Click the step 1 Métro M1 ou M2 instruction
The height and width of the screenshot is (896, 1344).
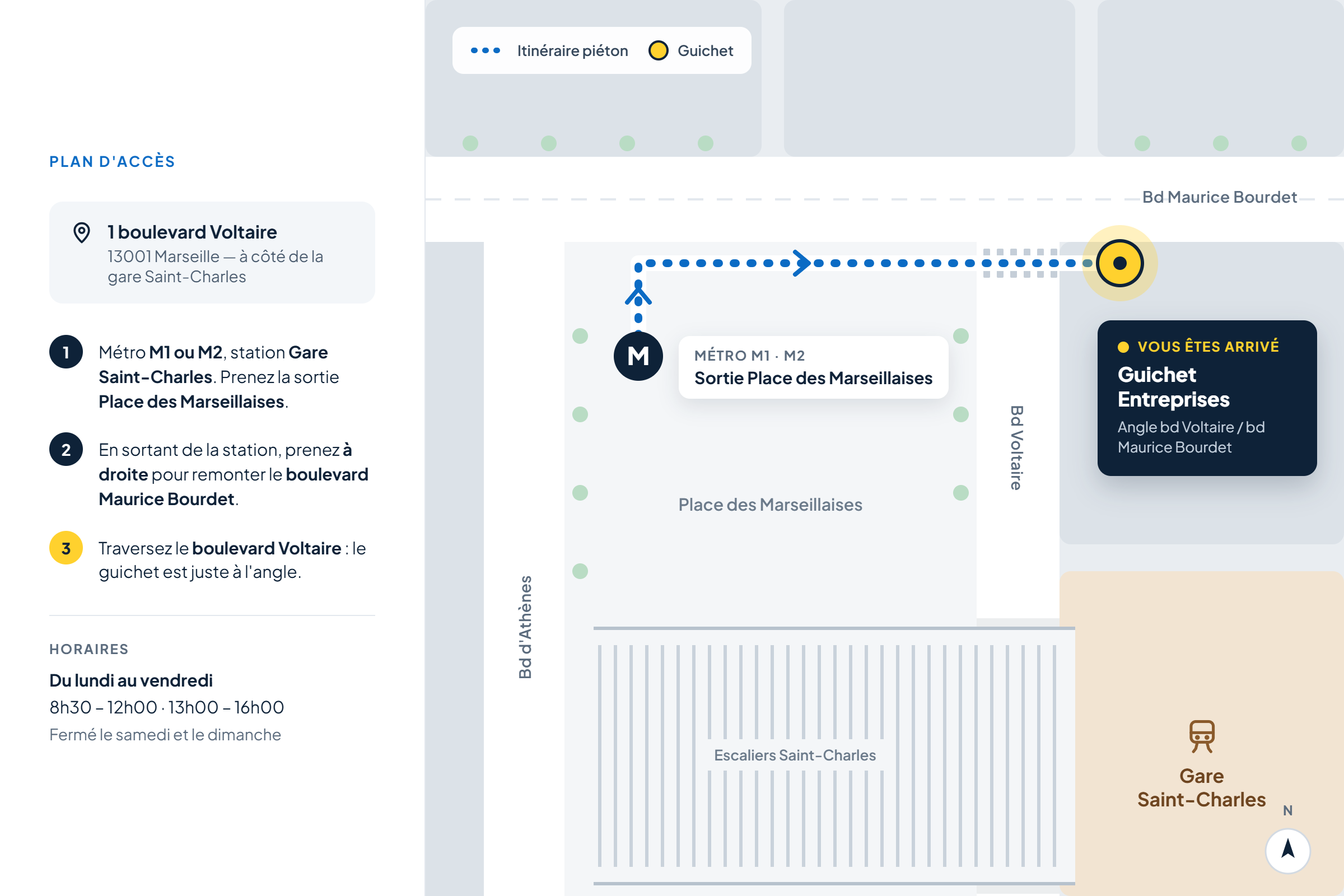pyautogui.click(x=219, y=377)
